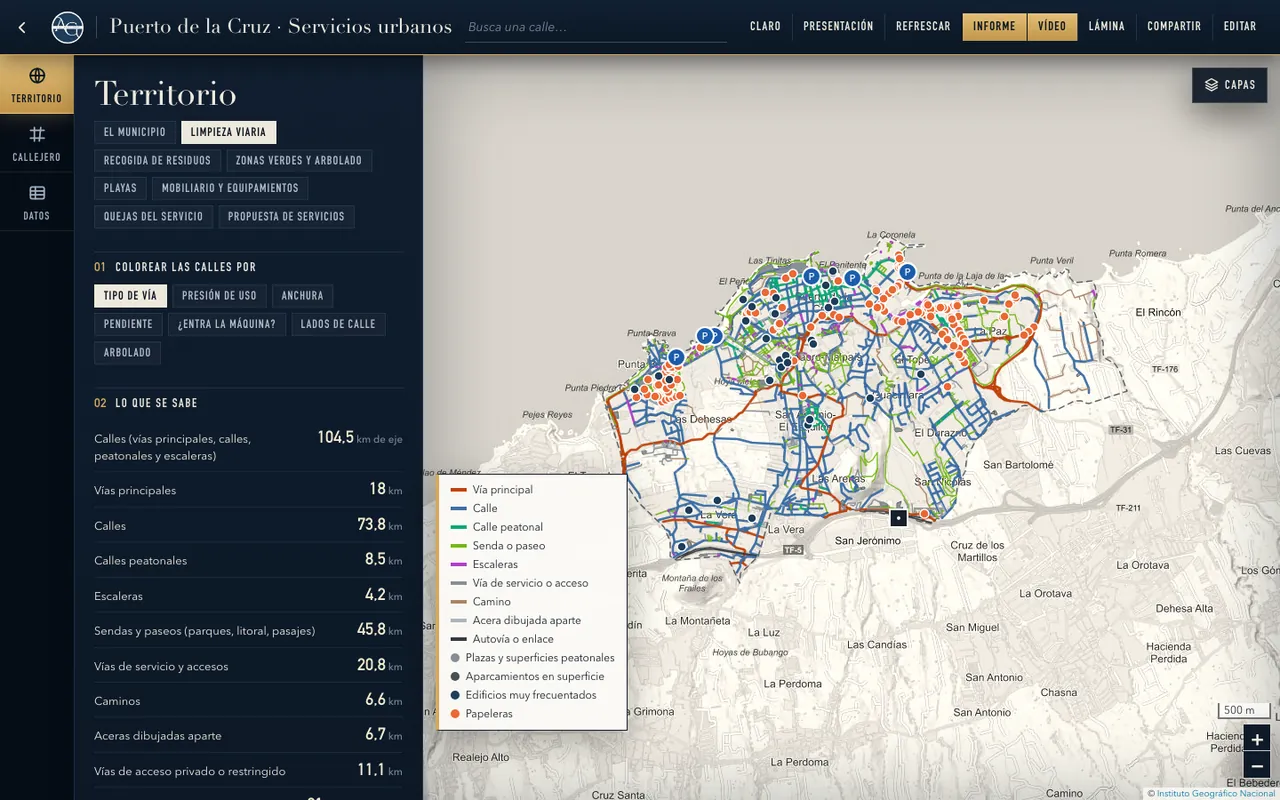The height and width of the screenshot is (800, 1280).
Task: Select the square marker near San Jerónimo
Action: pyautogui.click(x=898, y=518)
